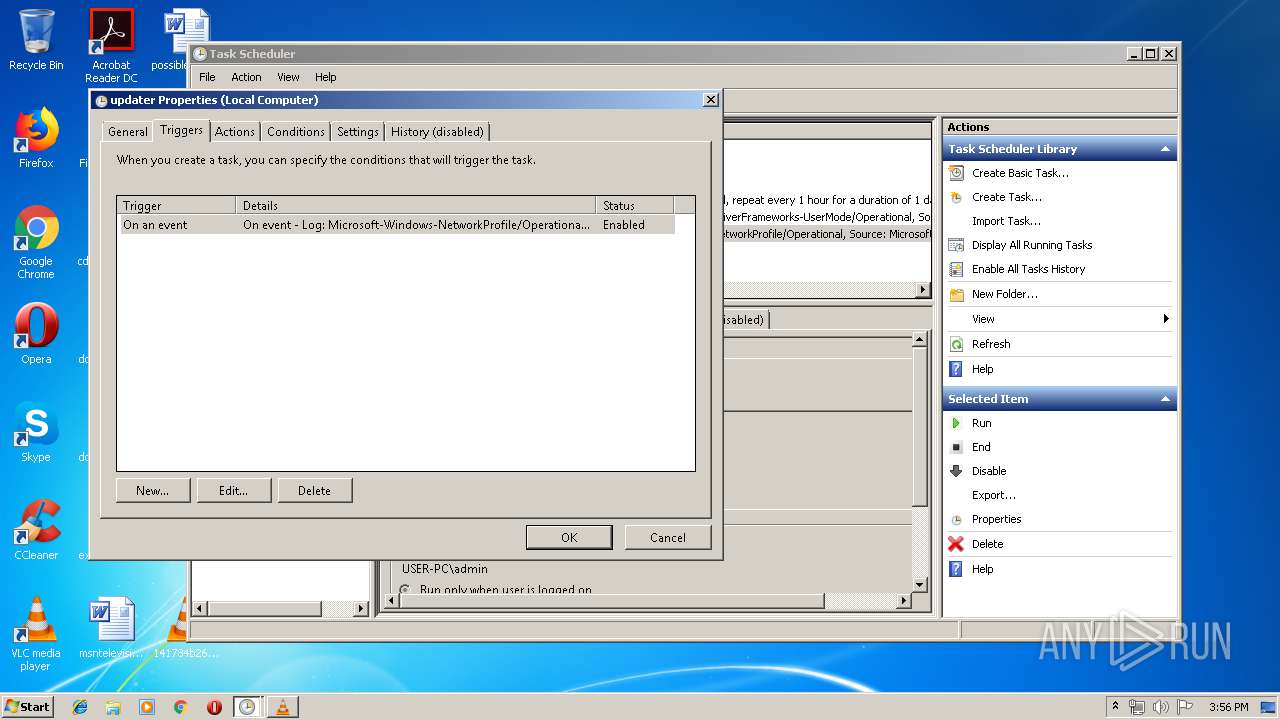Click the clock showing 3:56 PM
Viewport: 1280px width, 720px height.
(x=1228, y=707)
